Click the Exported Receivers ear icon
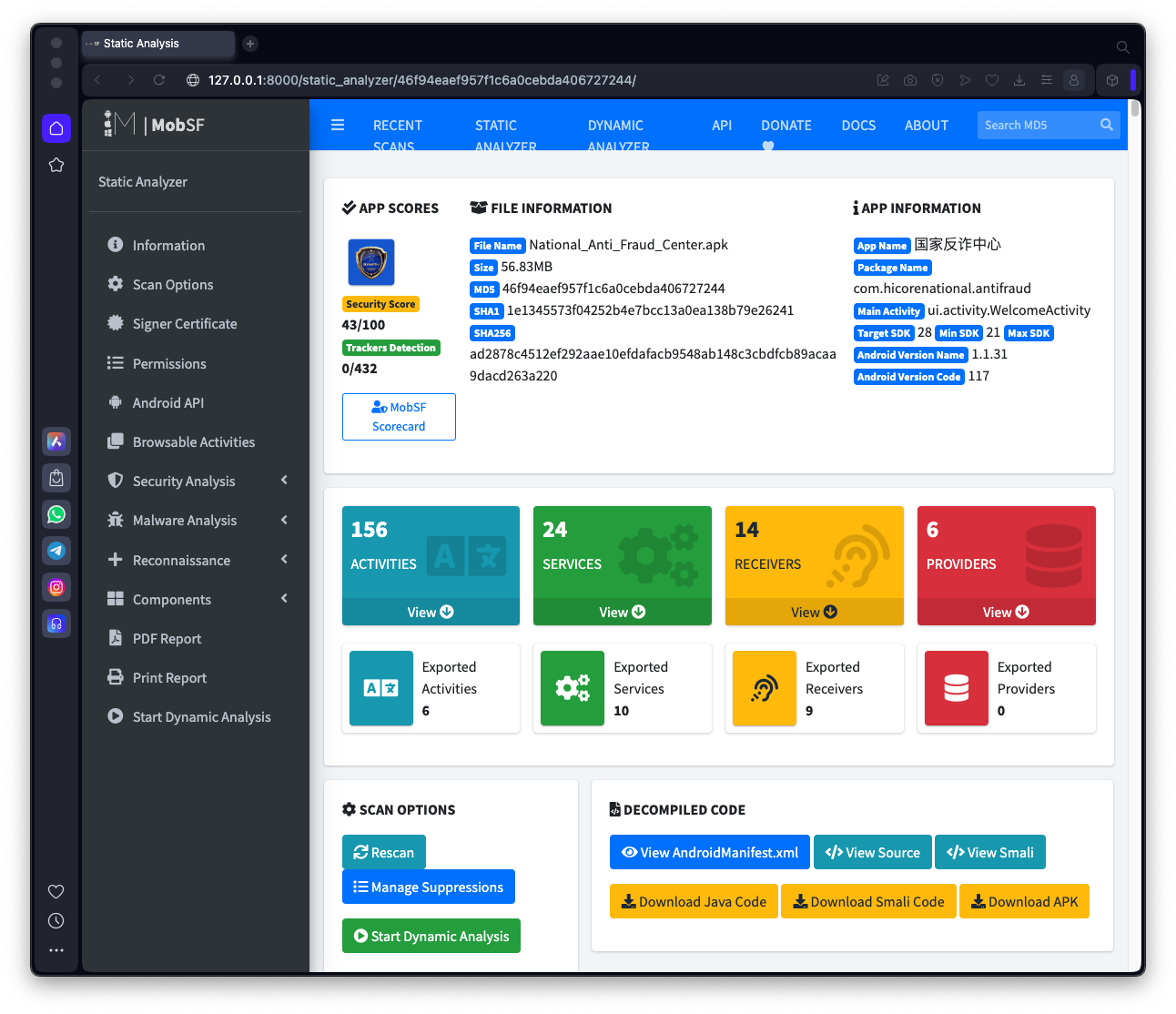 click(x=765, y=688)
